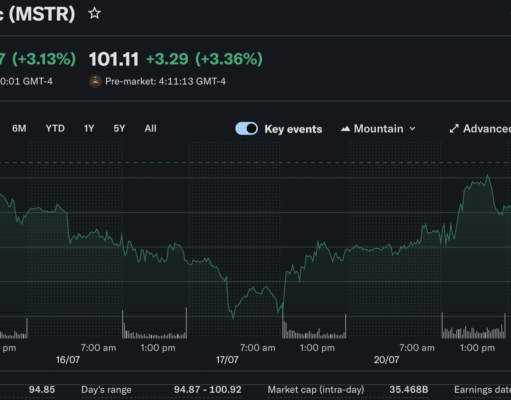Click the 16/07 date label on axis
511x400 pixels.
pos(68,360)
